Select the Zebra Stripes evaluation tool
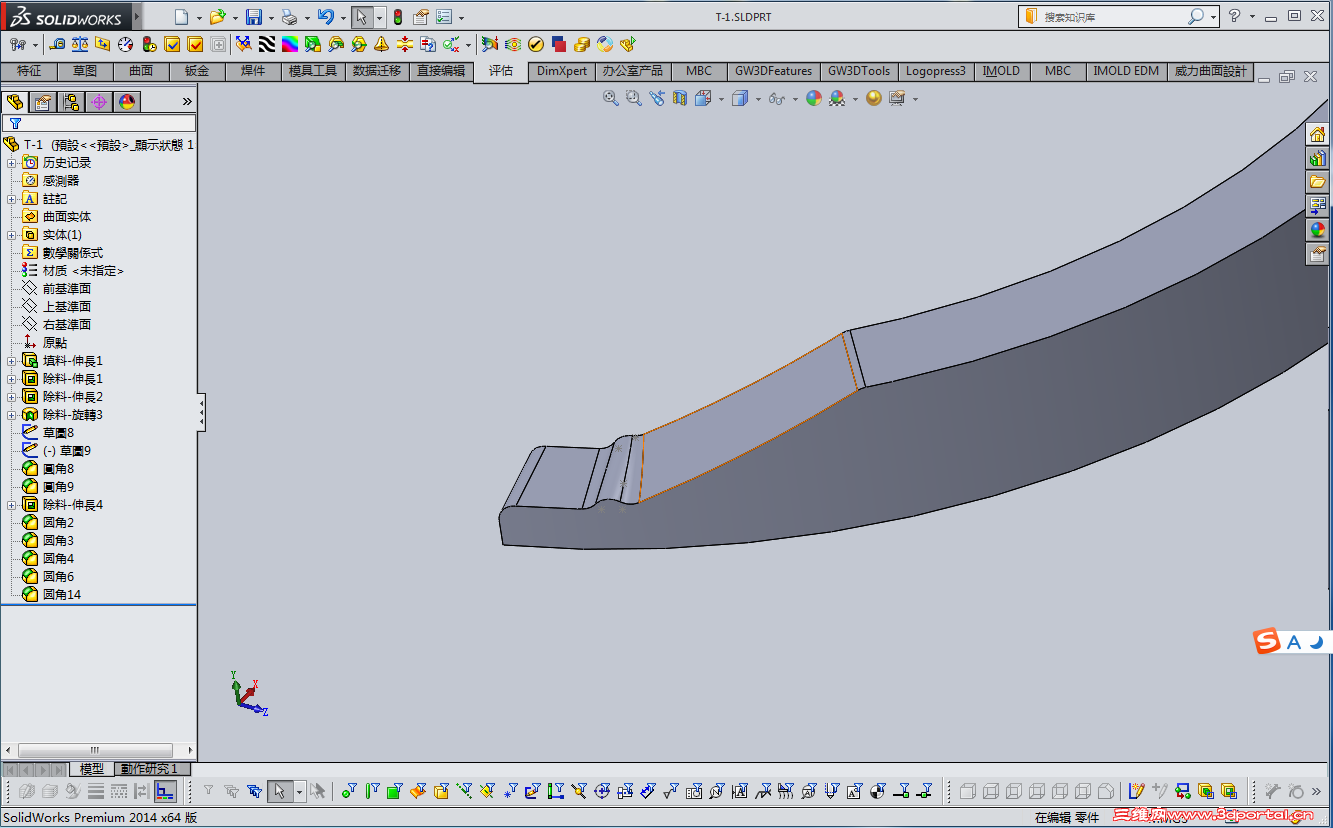 click(x=267, y=44)
